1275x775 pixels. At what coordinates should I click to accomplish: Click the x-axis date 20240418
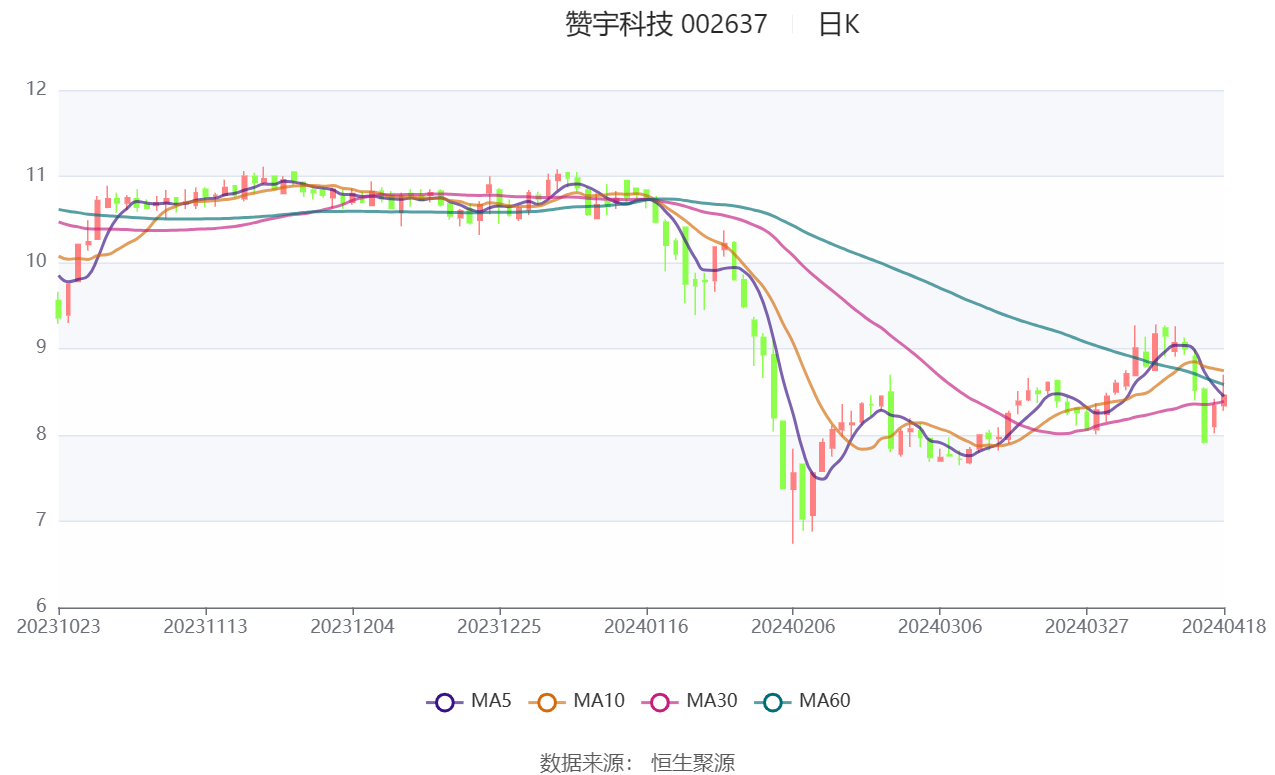(1224, 626)
